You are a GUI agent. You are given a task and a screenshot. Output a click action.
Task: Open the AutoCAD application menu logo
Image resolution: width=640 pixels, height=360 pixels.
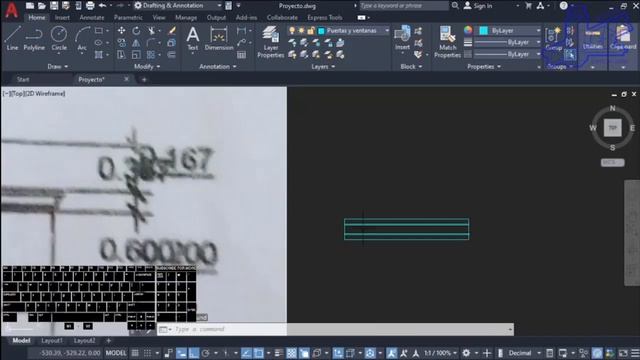coord(11,10)
